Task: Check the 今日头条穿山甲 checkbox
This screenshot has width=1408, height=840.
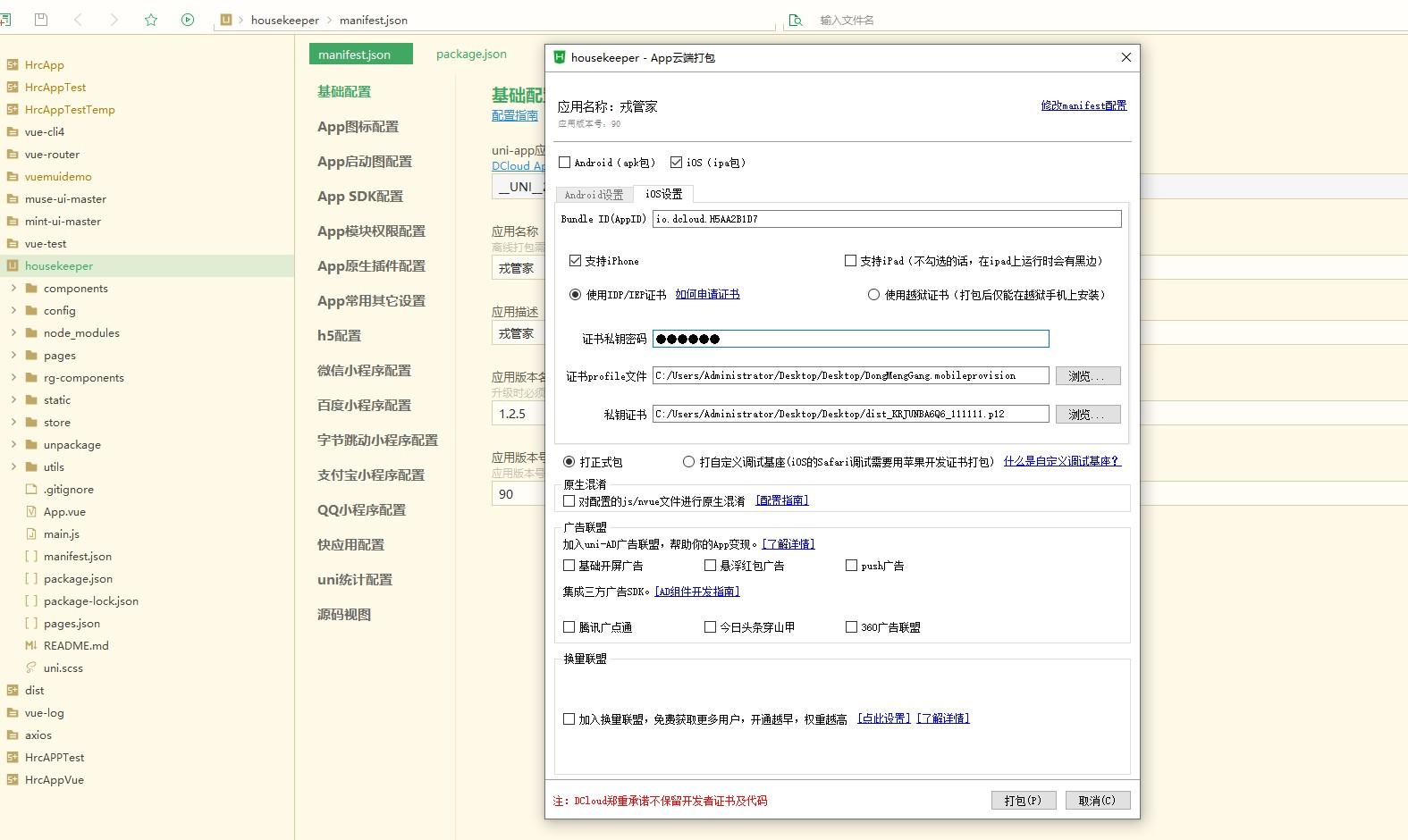Action: click(x=710, y=626)
